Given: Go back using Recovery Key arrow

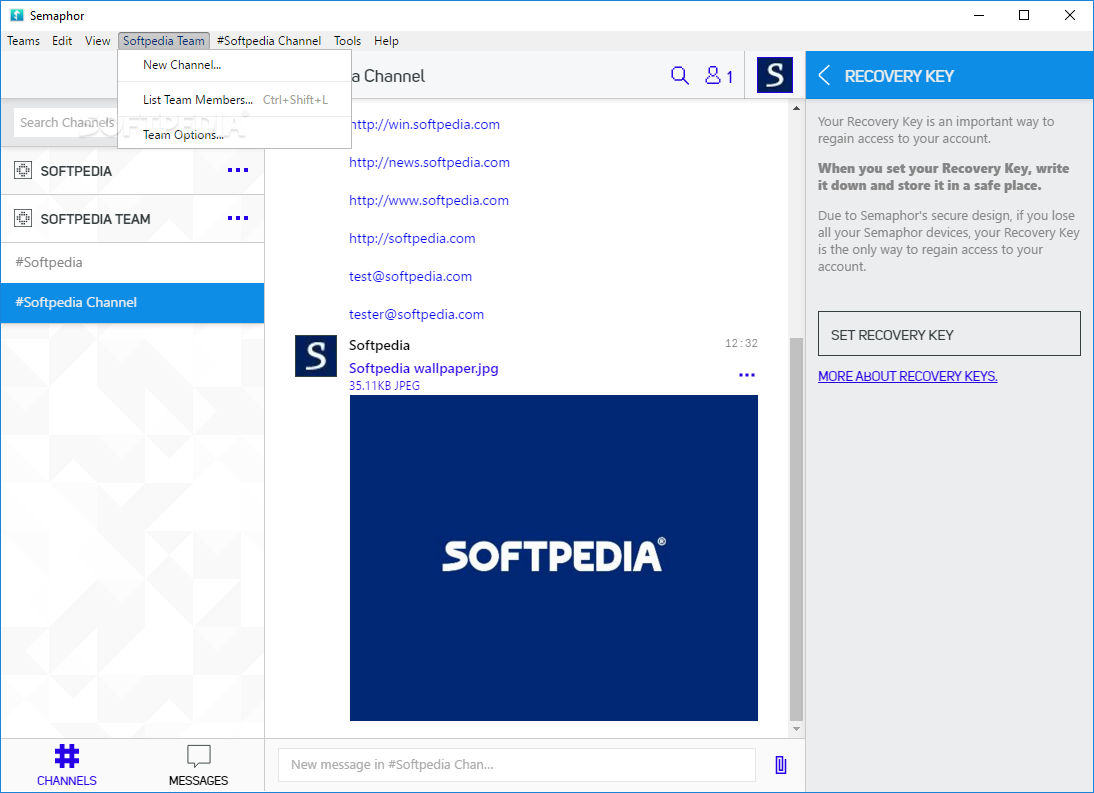Looking at the screenshot, I should tap(824, 75).
